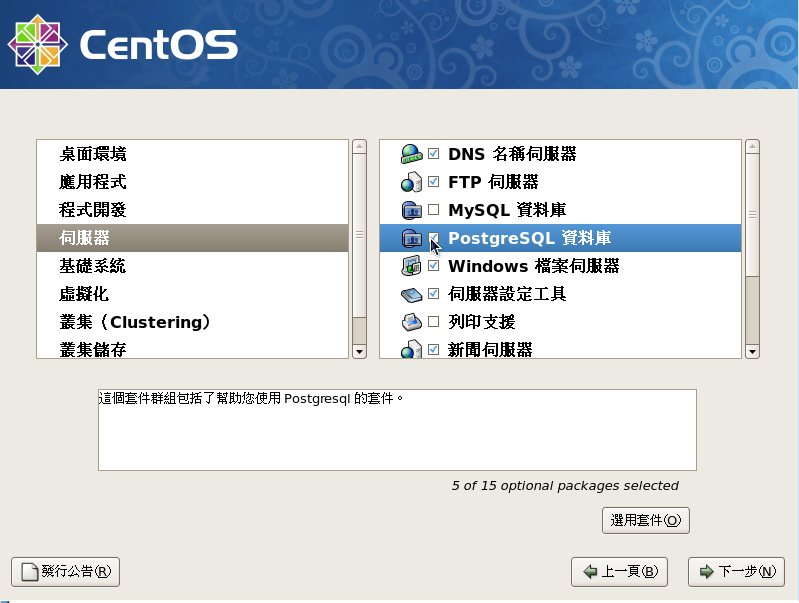The image size is (799, 603).
Task: Click the 伺服器設定工具 label
Action: click(x=507, y=294)
